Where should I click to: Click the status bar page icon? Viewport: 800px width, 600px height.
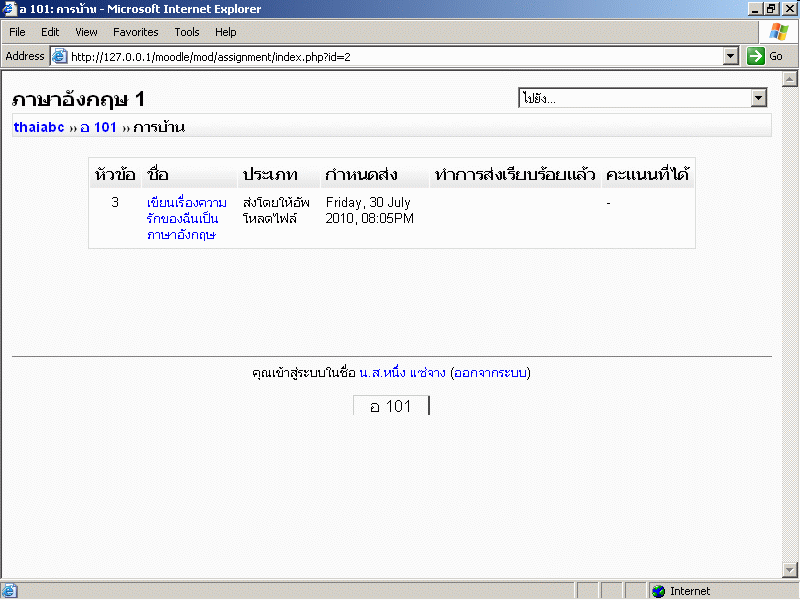[x=9, y=591]
